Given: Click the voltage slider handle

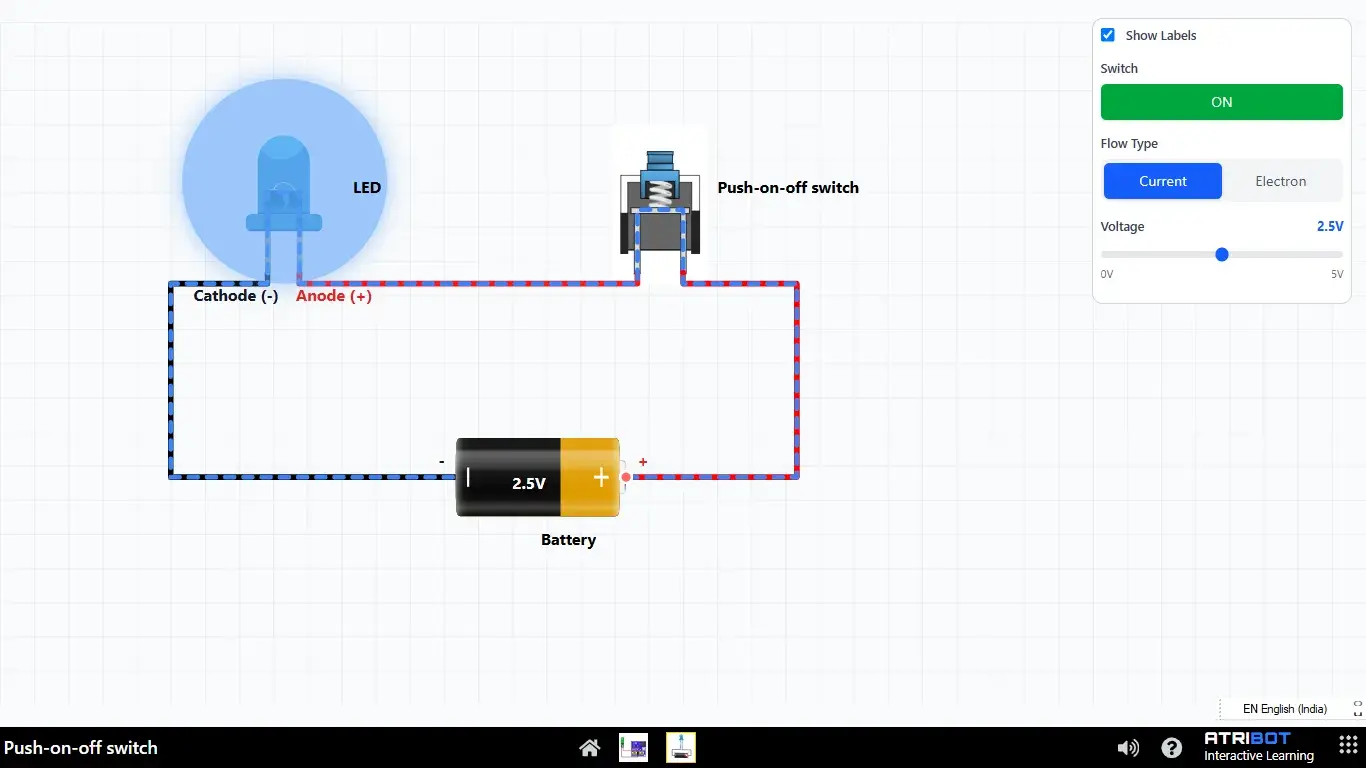Looking at the screenshot, I should click(1222, 255).
